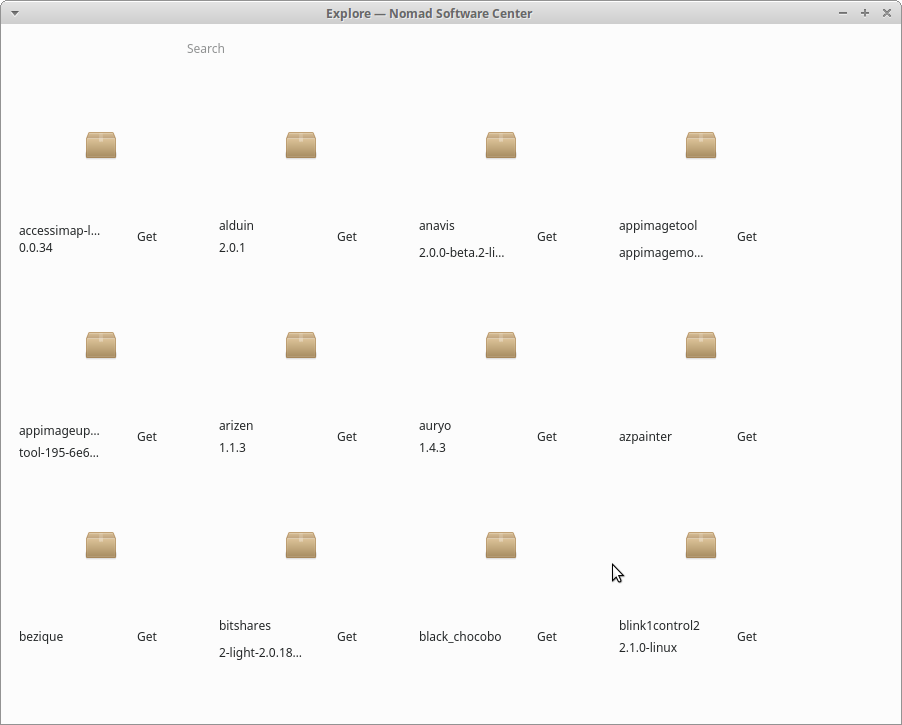902x725 pixels.
Task: Click the Search input field
Action: [205, 48]
